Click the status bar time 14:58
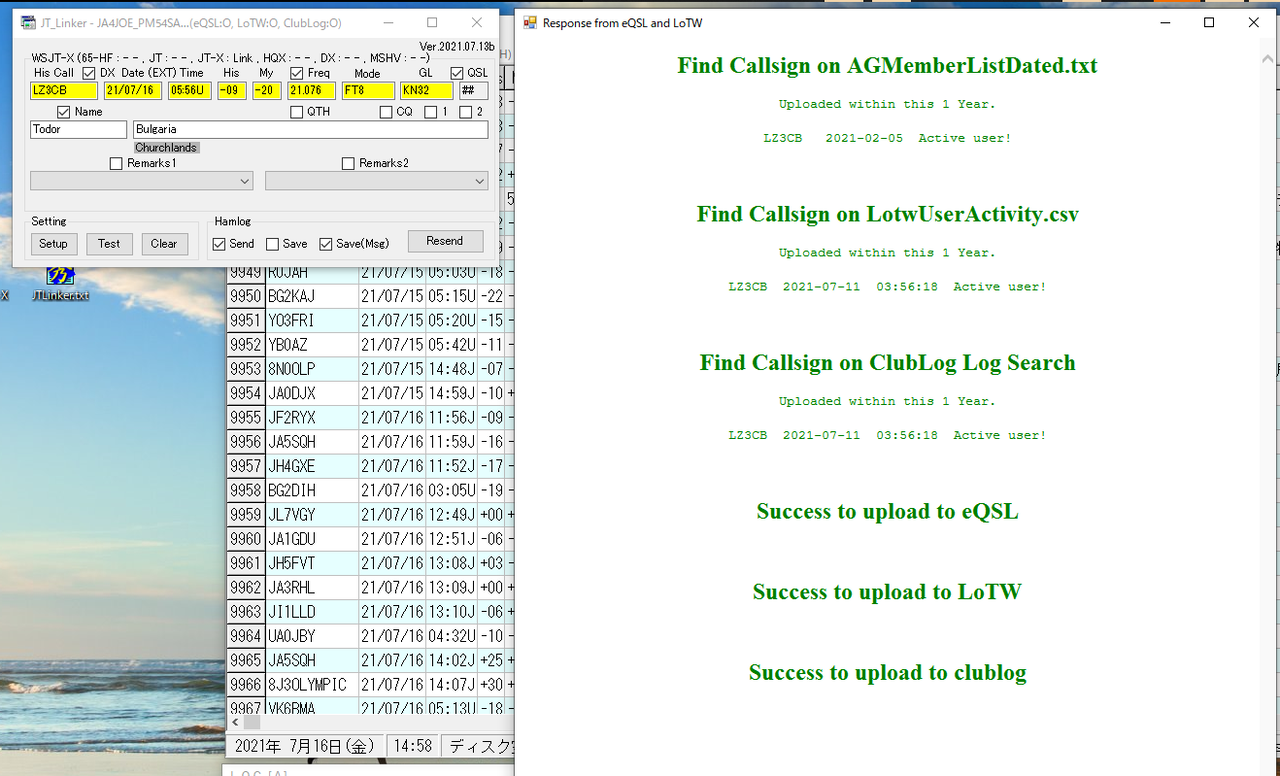 point(412,746)
